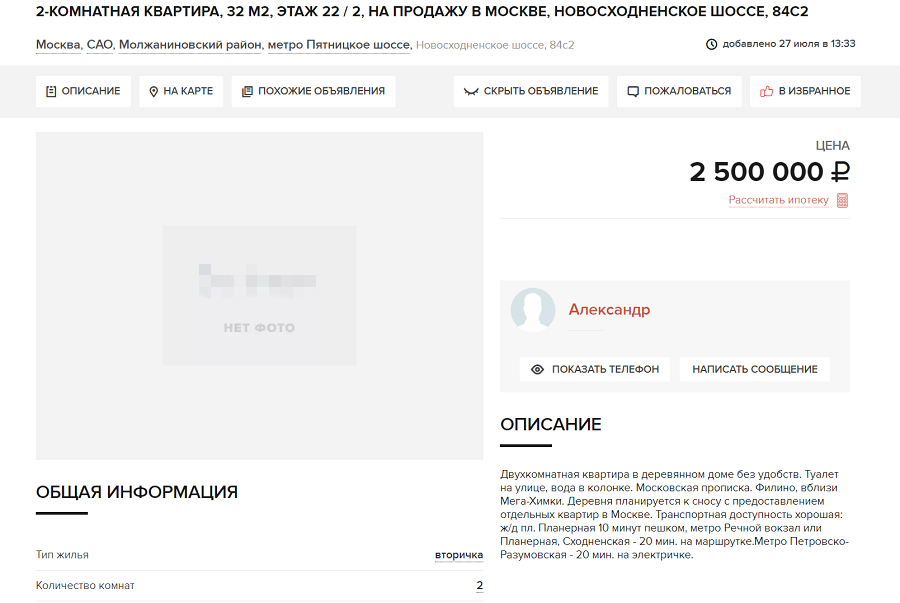Open the mortgage calculator icon
900x603 pixels.
pos(842,200)
